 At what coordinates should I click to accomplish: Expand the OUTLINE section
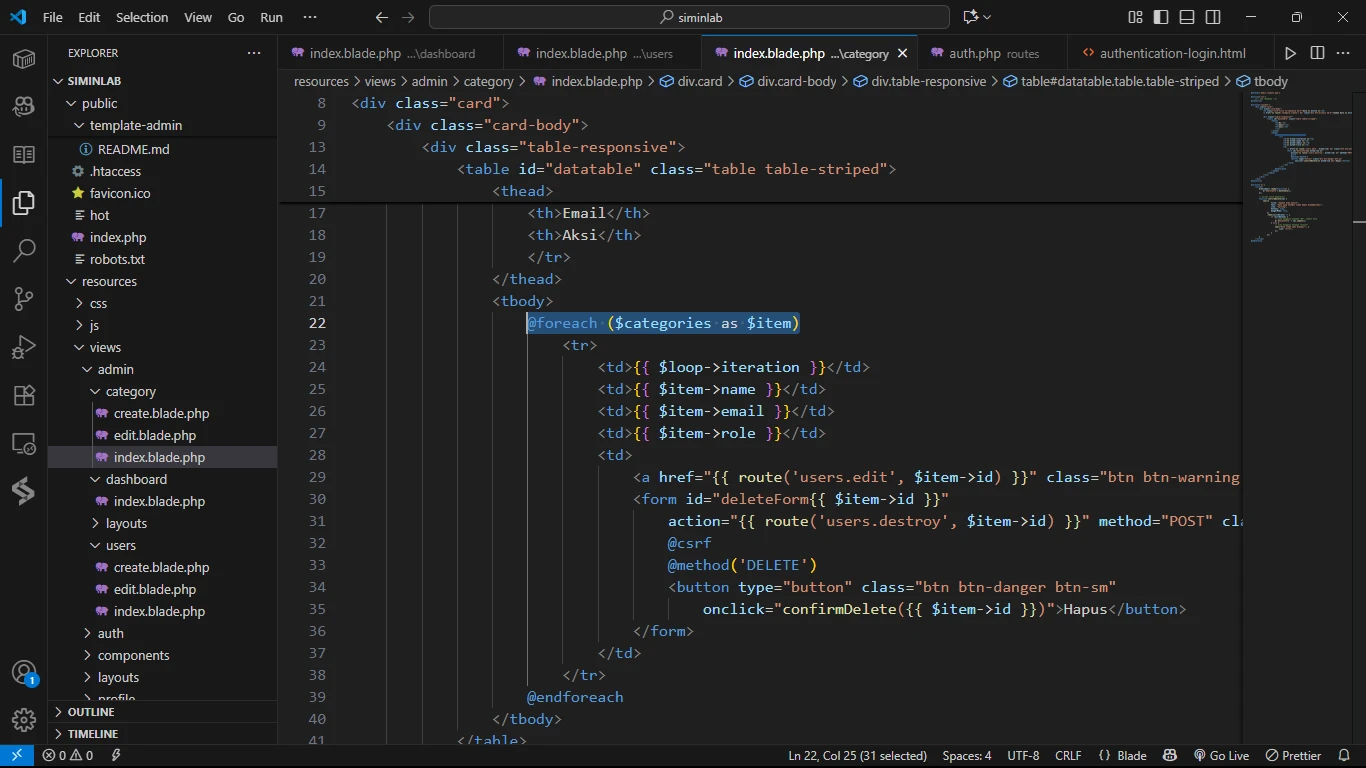click(x=91, y=712)
